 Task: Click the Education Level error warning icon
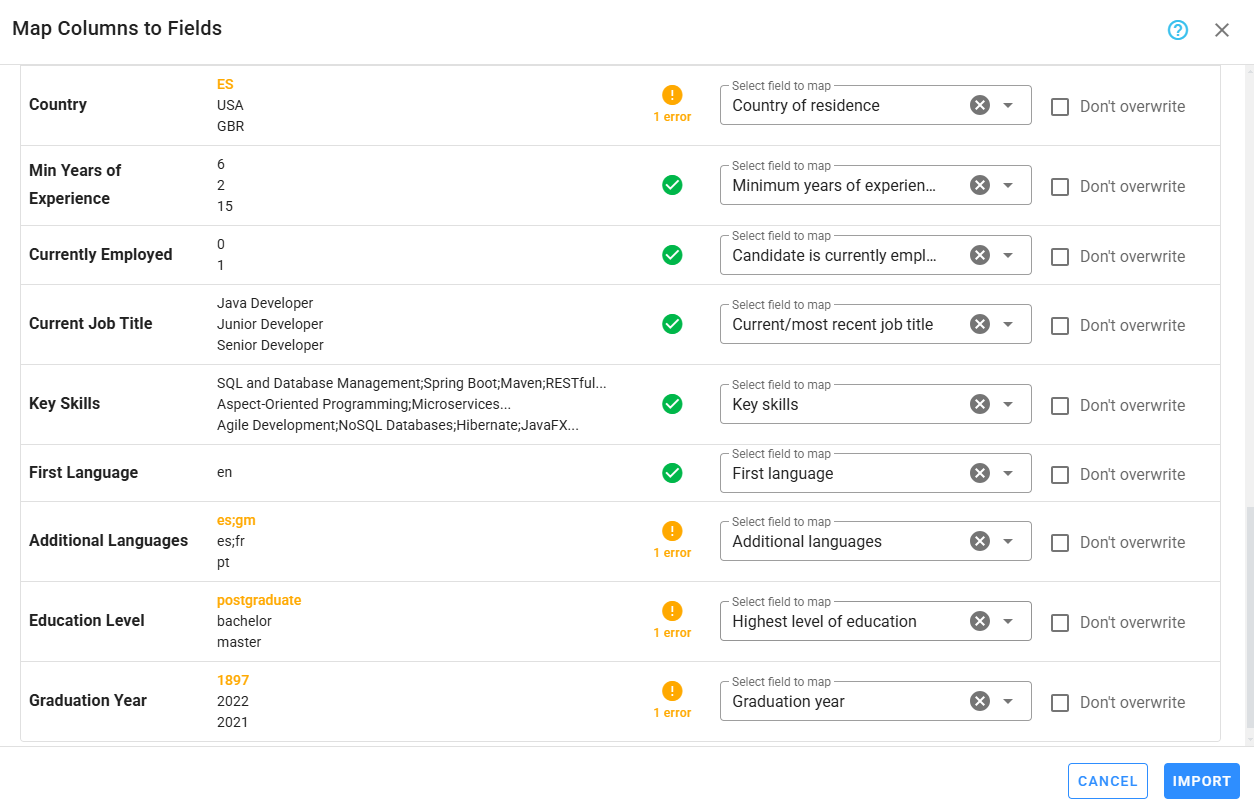tap(672, 611)
